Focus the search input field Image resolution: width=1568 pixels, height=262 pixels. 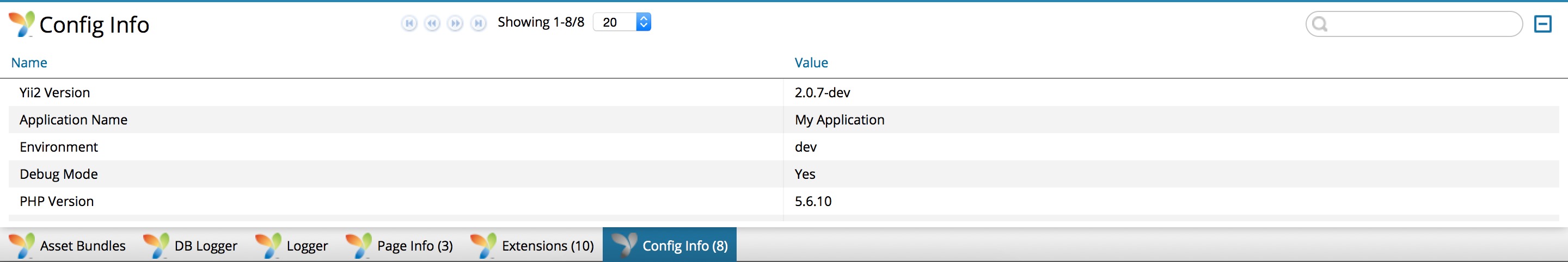(1414, 24)
